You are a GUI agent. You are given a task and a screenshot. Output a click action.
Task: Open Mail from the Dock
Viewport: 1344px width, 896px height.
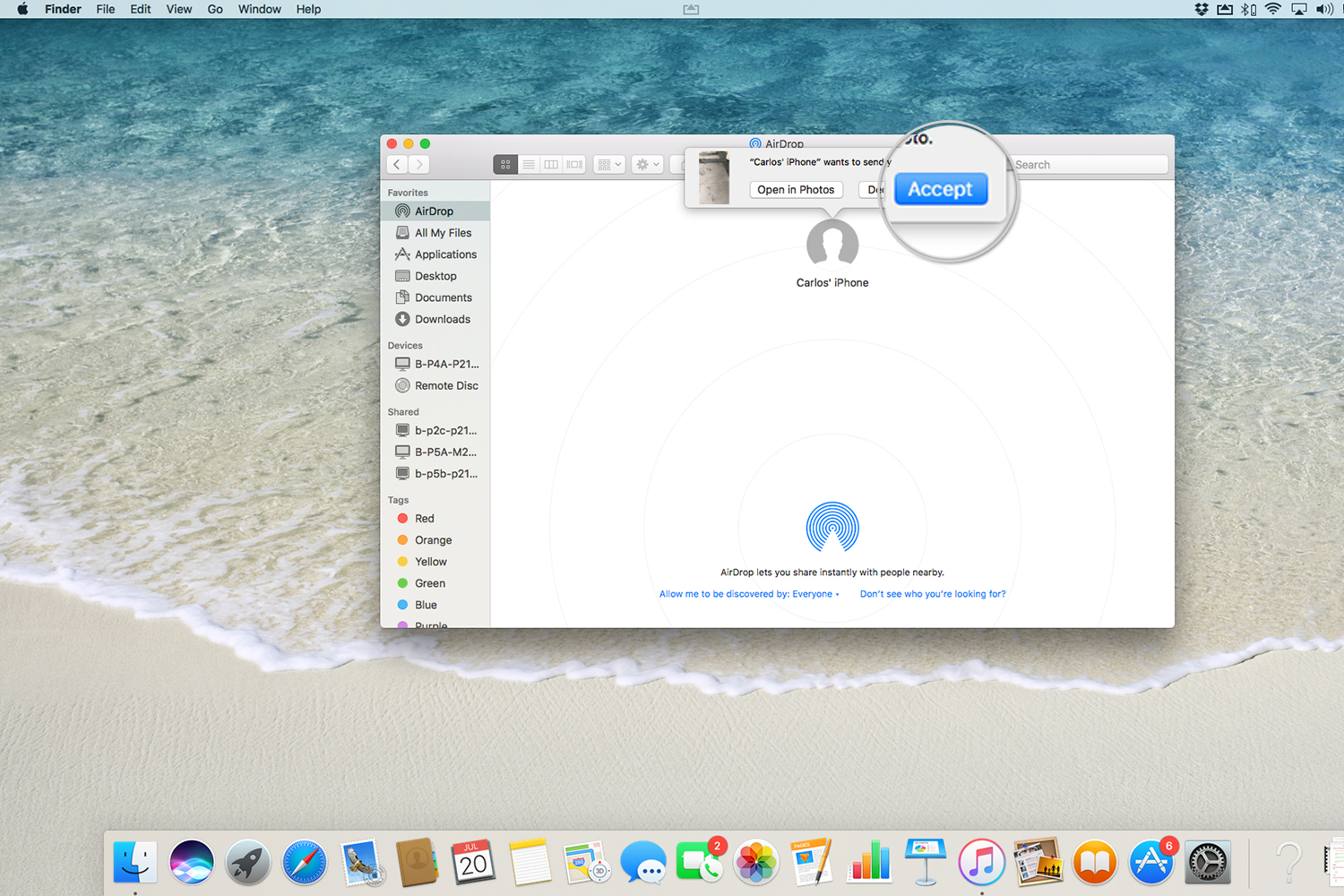pyautogui.click(x=361, y=863)
